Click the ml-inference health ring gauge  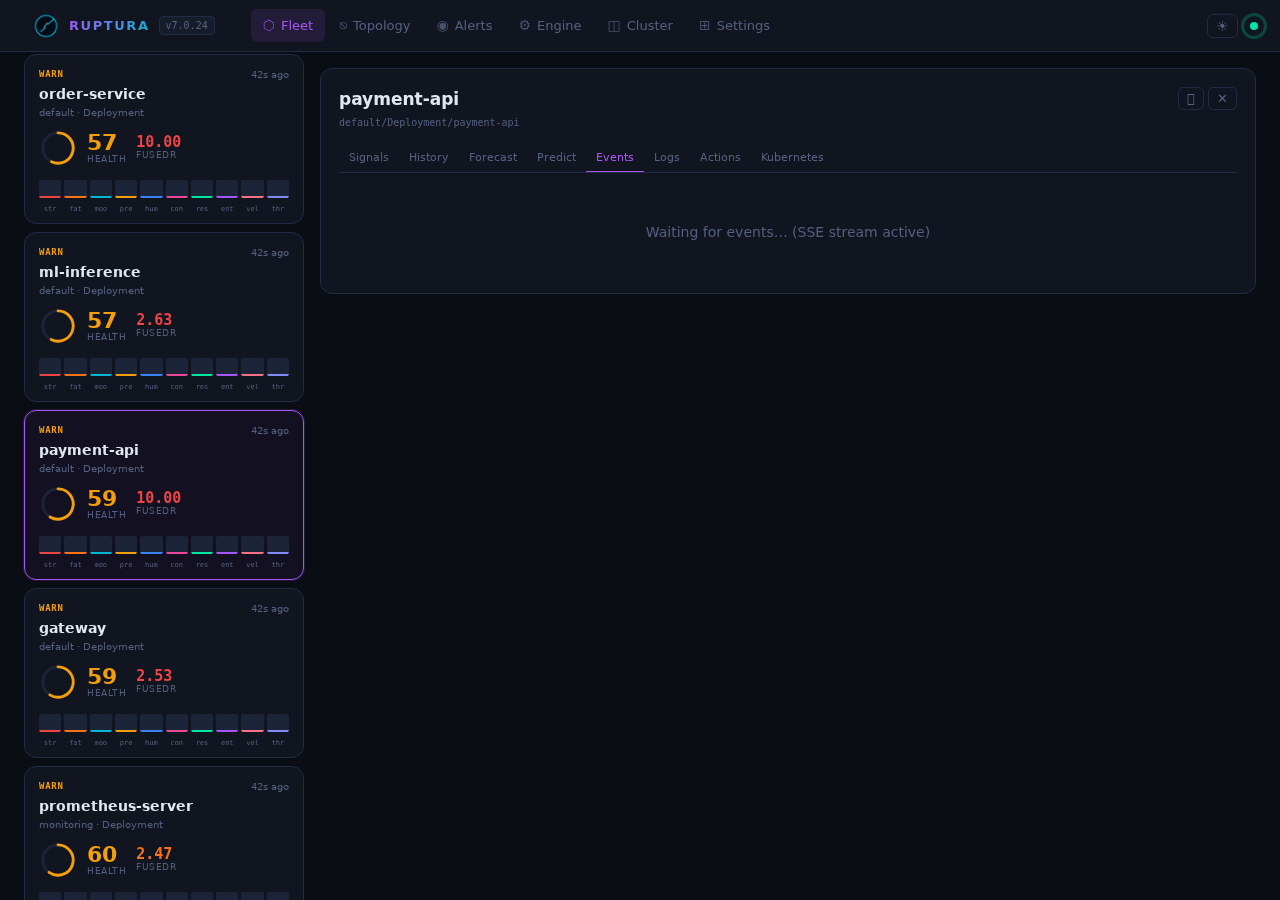(58, 326)
